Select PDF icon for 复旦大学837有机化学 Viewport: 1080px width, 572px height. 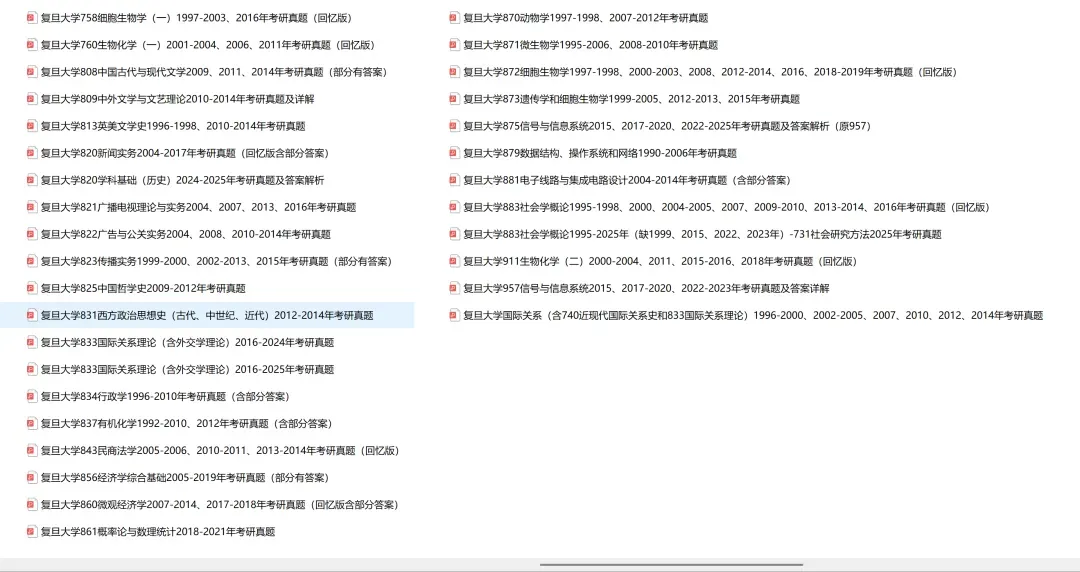pyautogui.click(x=32, y=423)
